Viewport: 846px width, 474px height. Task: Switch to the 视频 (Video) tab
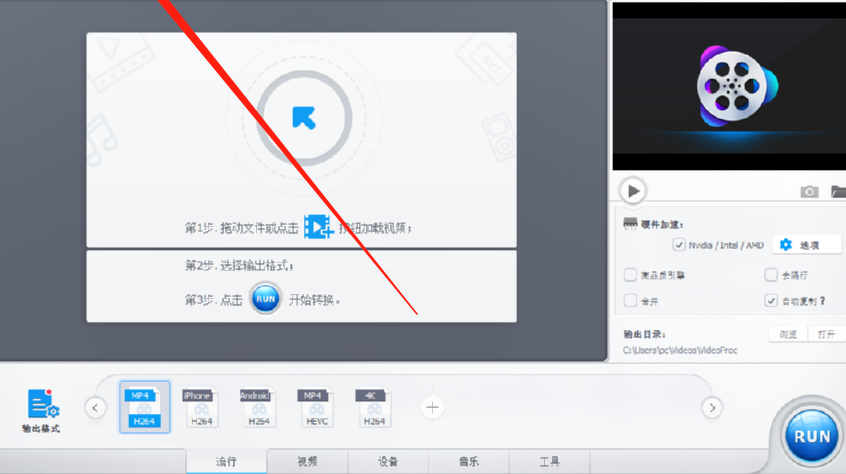click(307, 462)
